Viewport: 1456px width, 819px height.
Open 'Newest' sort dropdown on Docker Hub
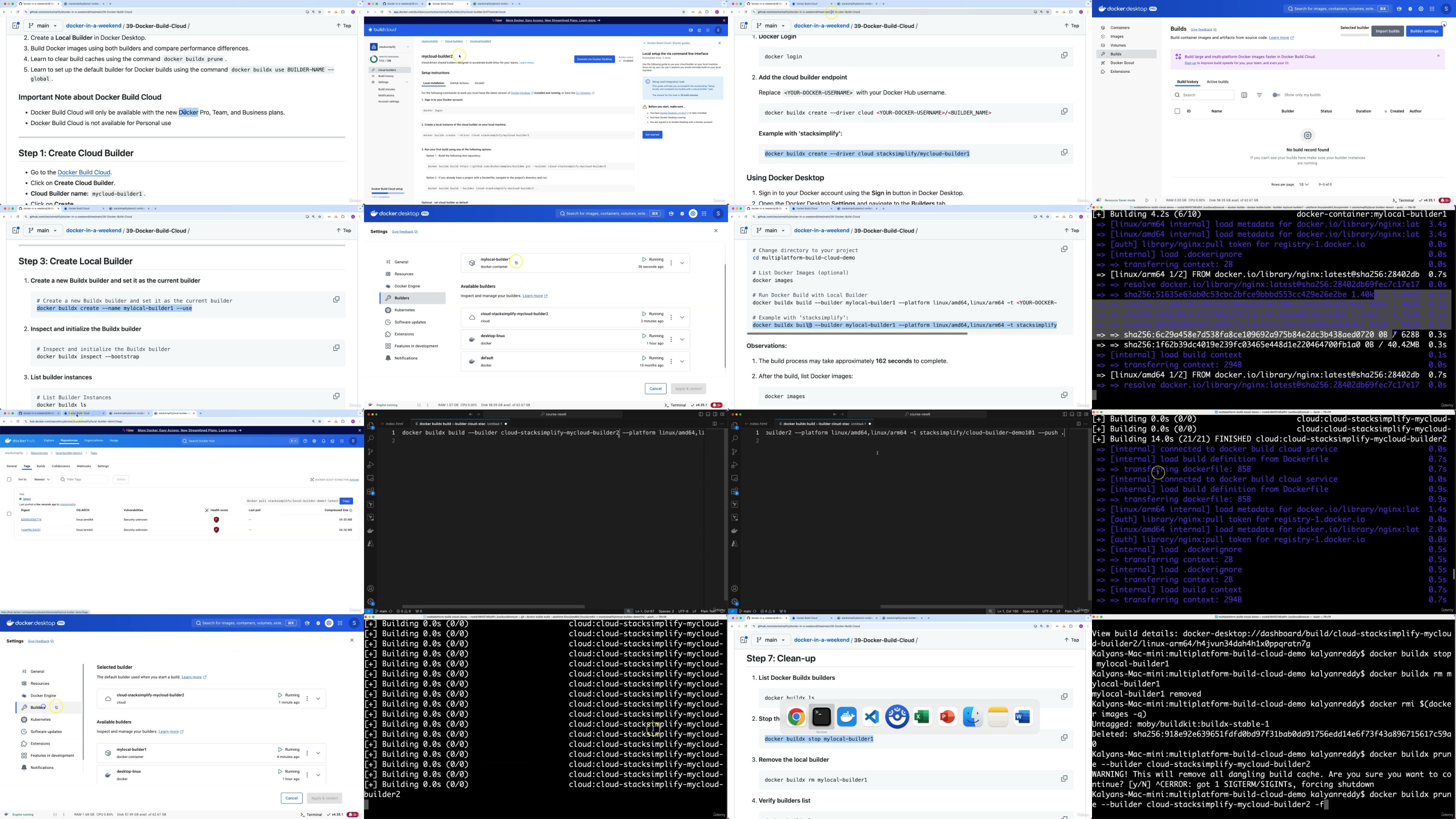click(x=42, y=479)
